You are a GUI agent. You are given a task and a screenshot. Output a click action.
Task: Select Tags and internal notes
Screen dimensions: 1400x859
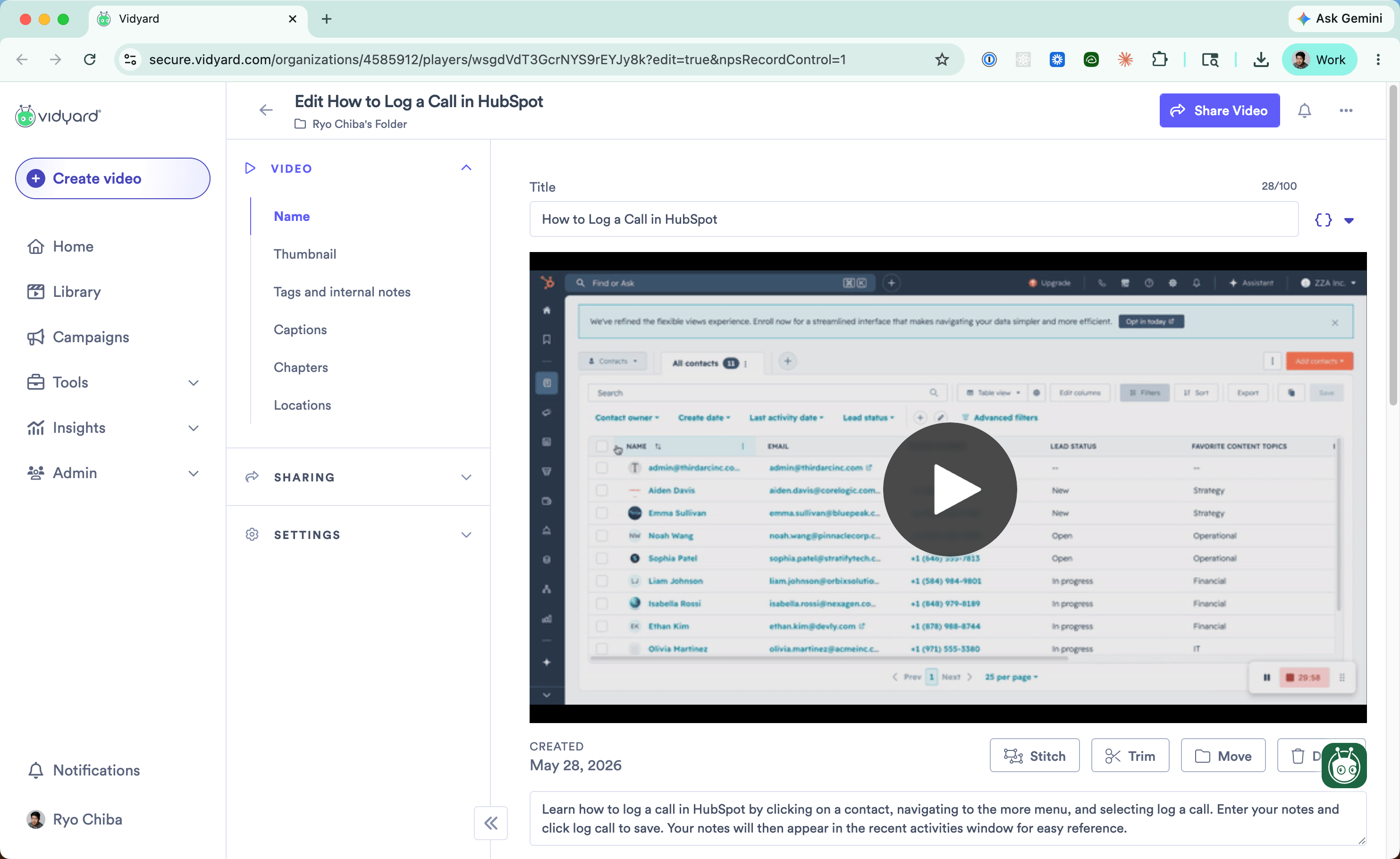tap(342, 292)
